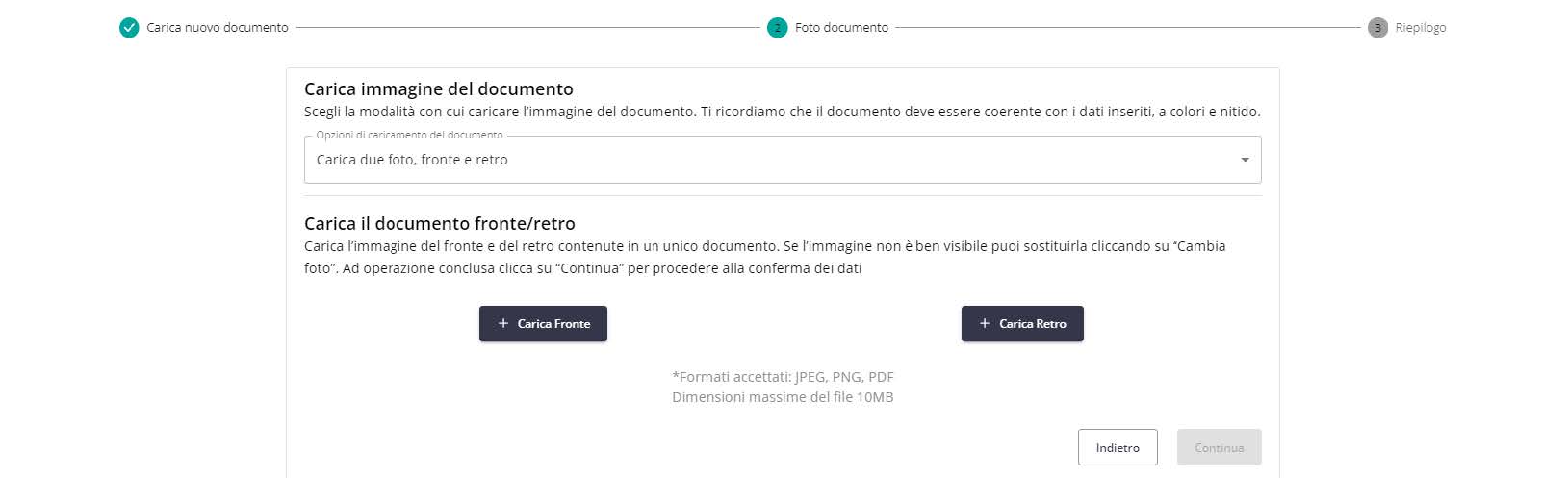Select the 'Foto documento' step label

841,28
